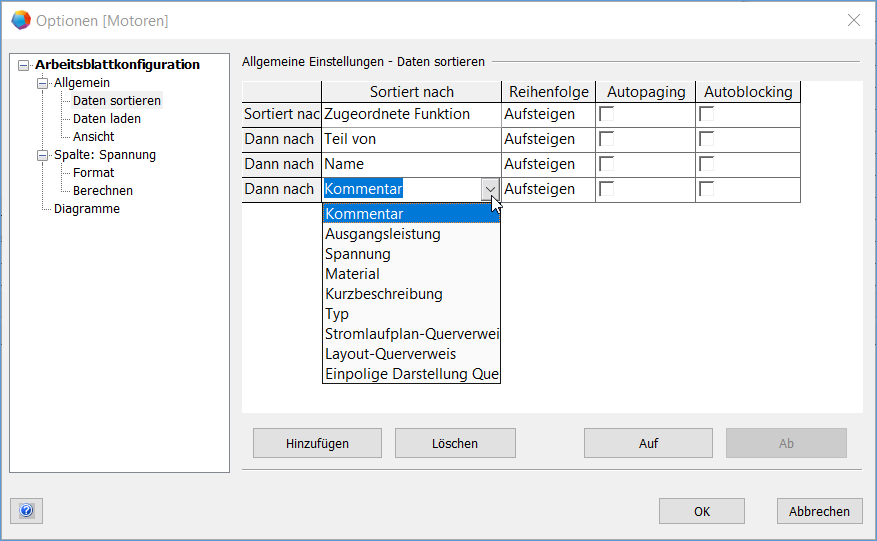Choose Ausgangsleistung from the dropdown list

coord(382,234)
